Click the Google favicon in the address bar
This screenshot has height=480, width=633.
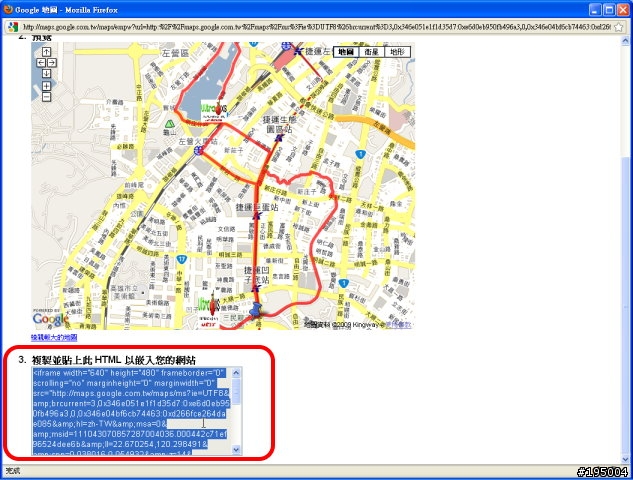(13, 27)
